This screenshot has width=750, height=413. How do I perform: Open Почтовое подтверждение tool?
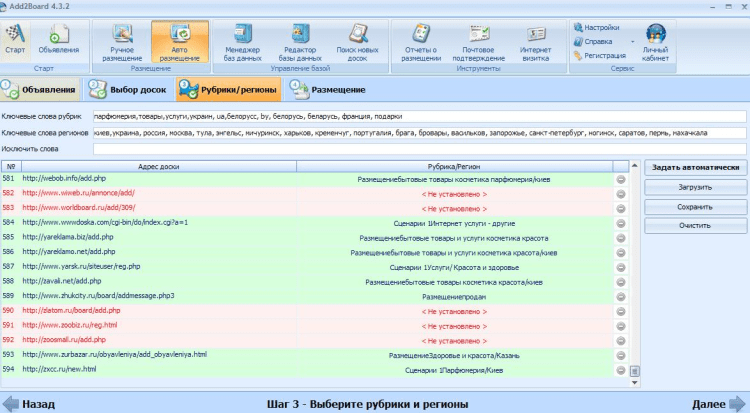coord(479,42)
